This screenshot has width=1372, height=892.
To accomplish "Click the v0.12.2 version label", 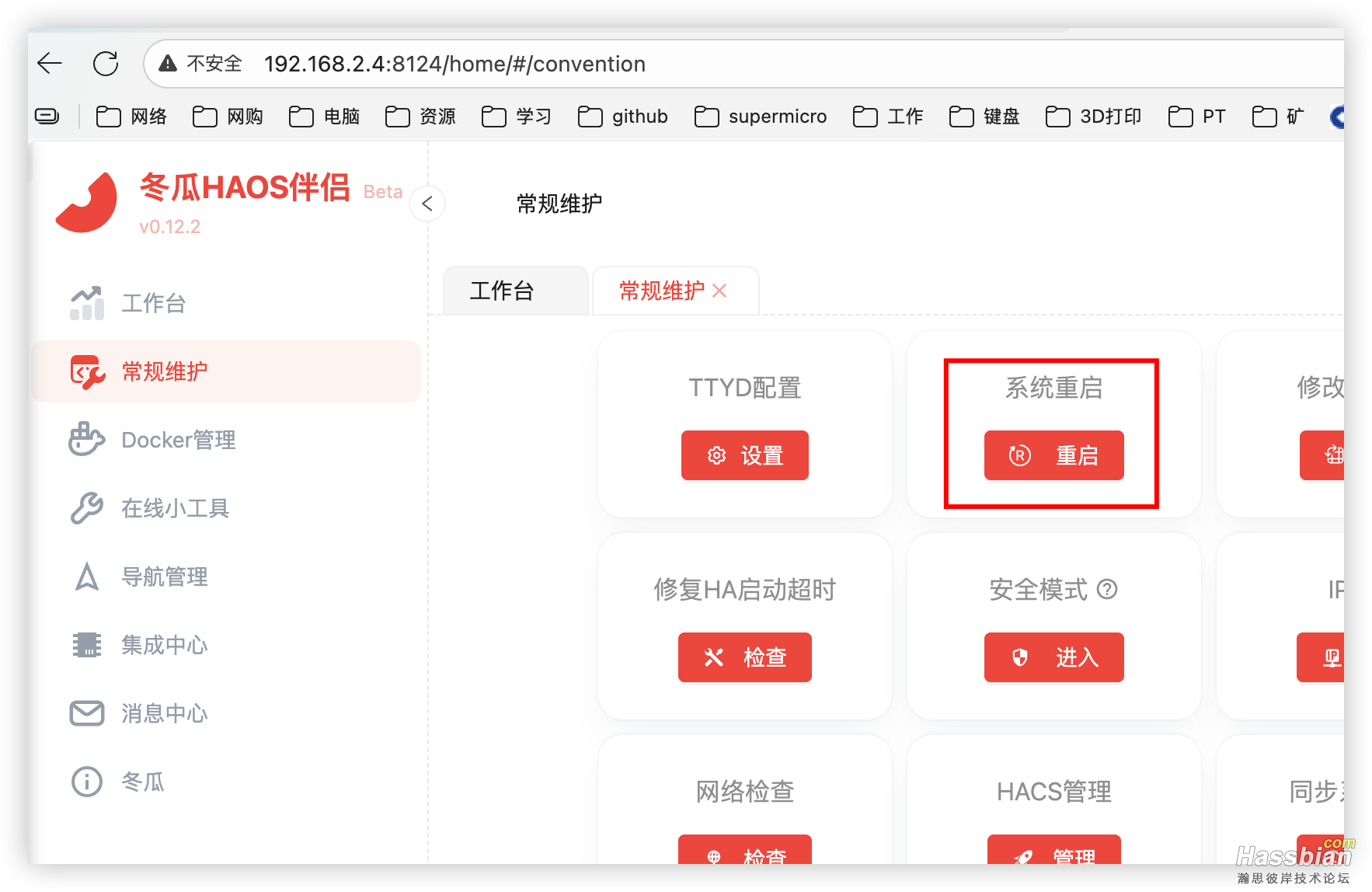I will click(x=169, y=227).
